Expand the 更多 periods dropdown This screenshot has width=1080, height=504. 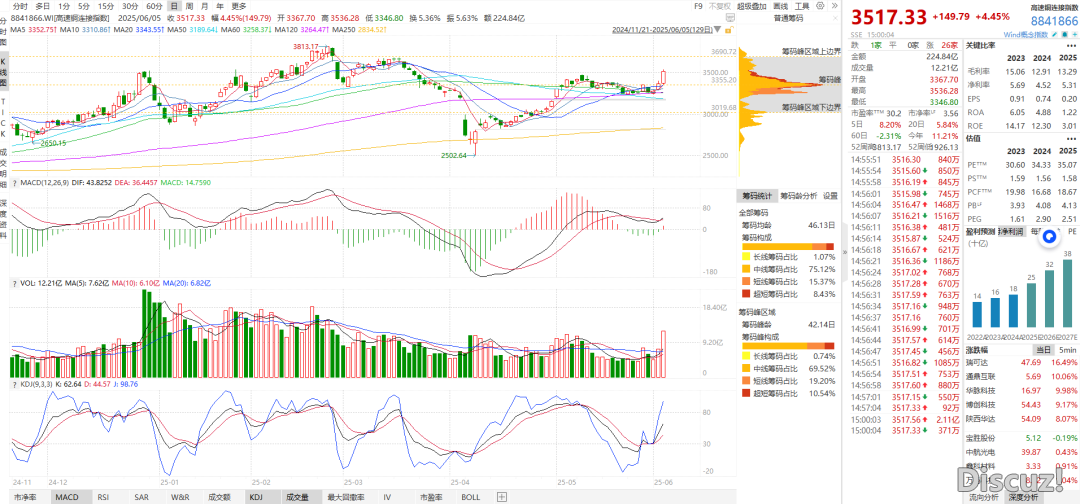coord(239,5)
